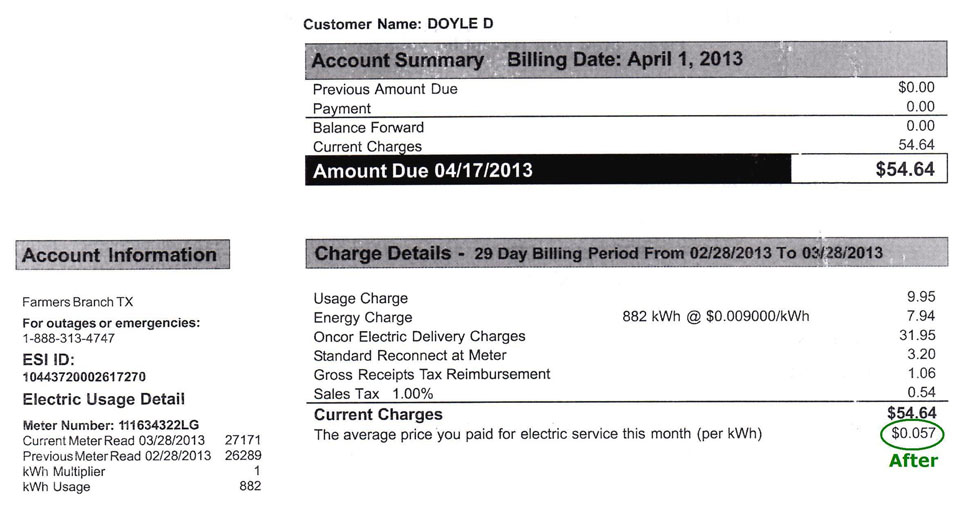
Task: Select the Customer Name DOYLE D text
Action: pos(398,24)
